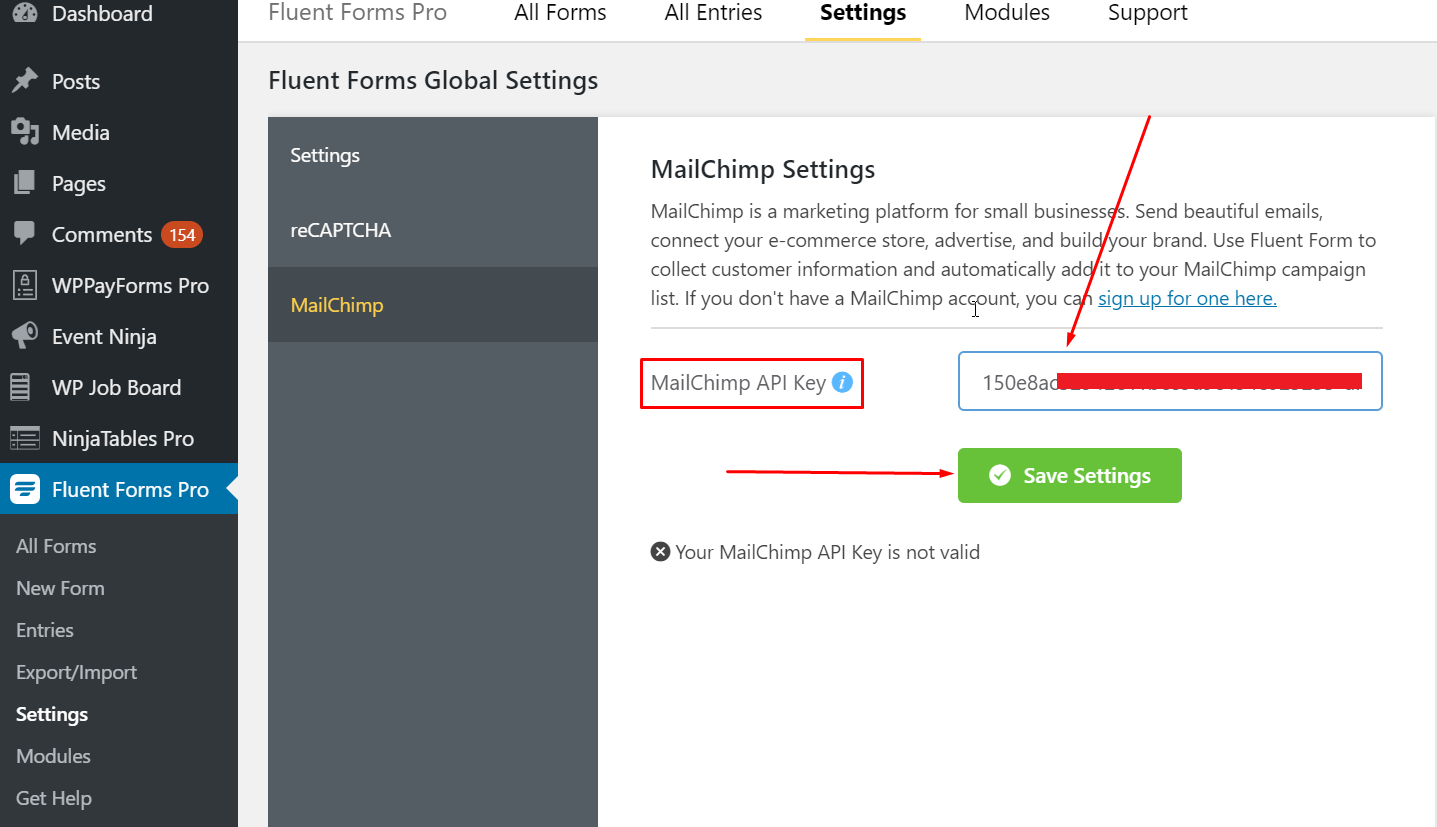Click the Pages stack icon
Image resolution: width=1437 pixels, height=827 pixels.
[x=25, y=183]
